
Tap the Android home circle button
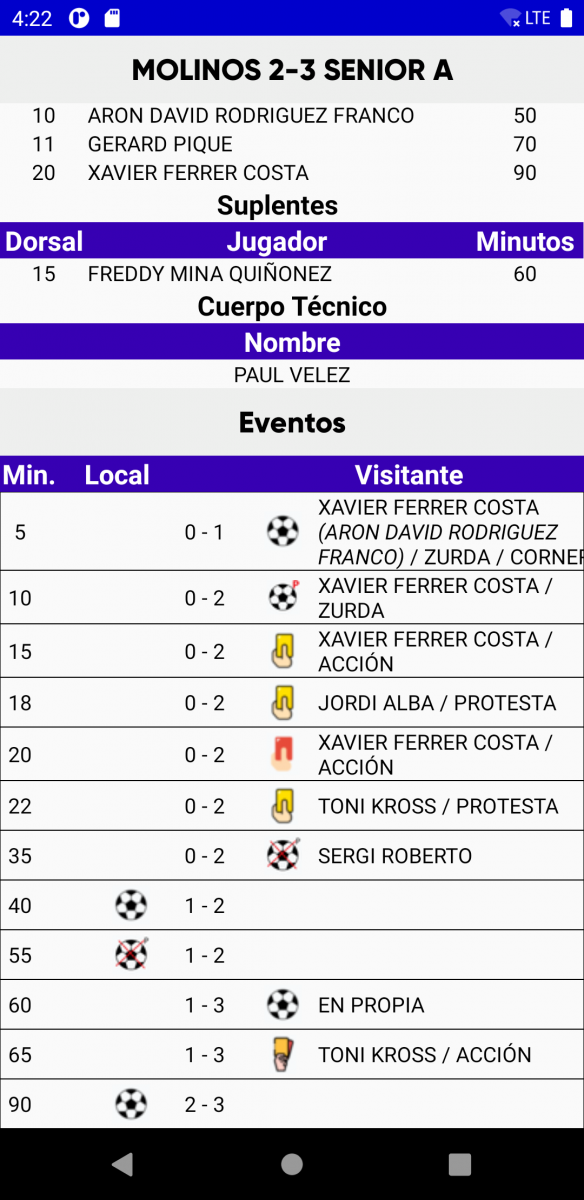292,1163
